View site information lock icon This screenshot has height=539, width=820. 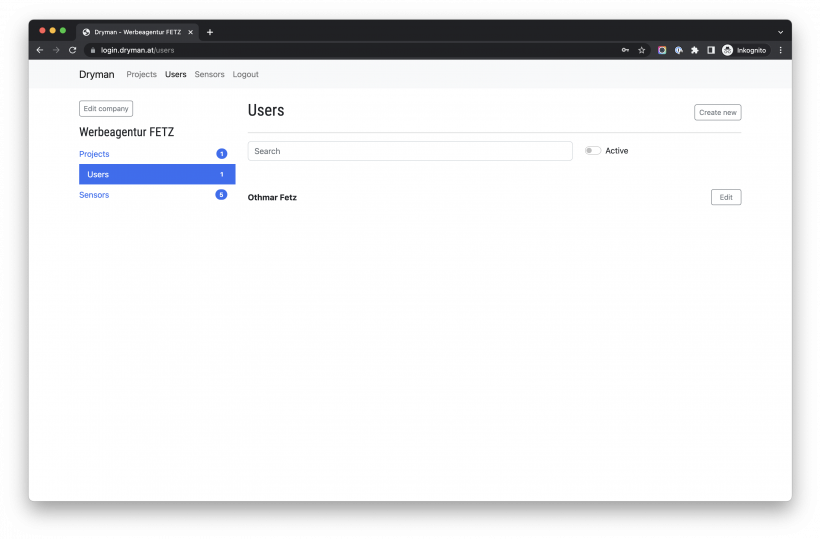[92, 50]
